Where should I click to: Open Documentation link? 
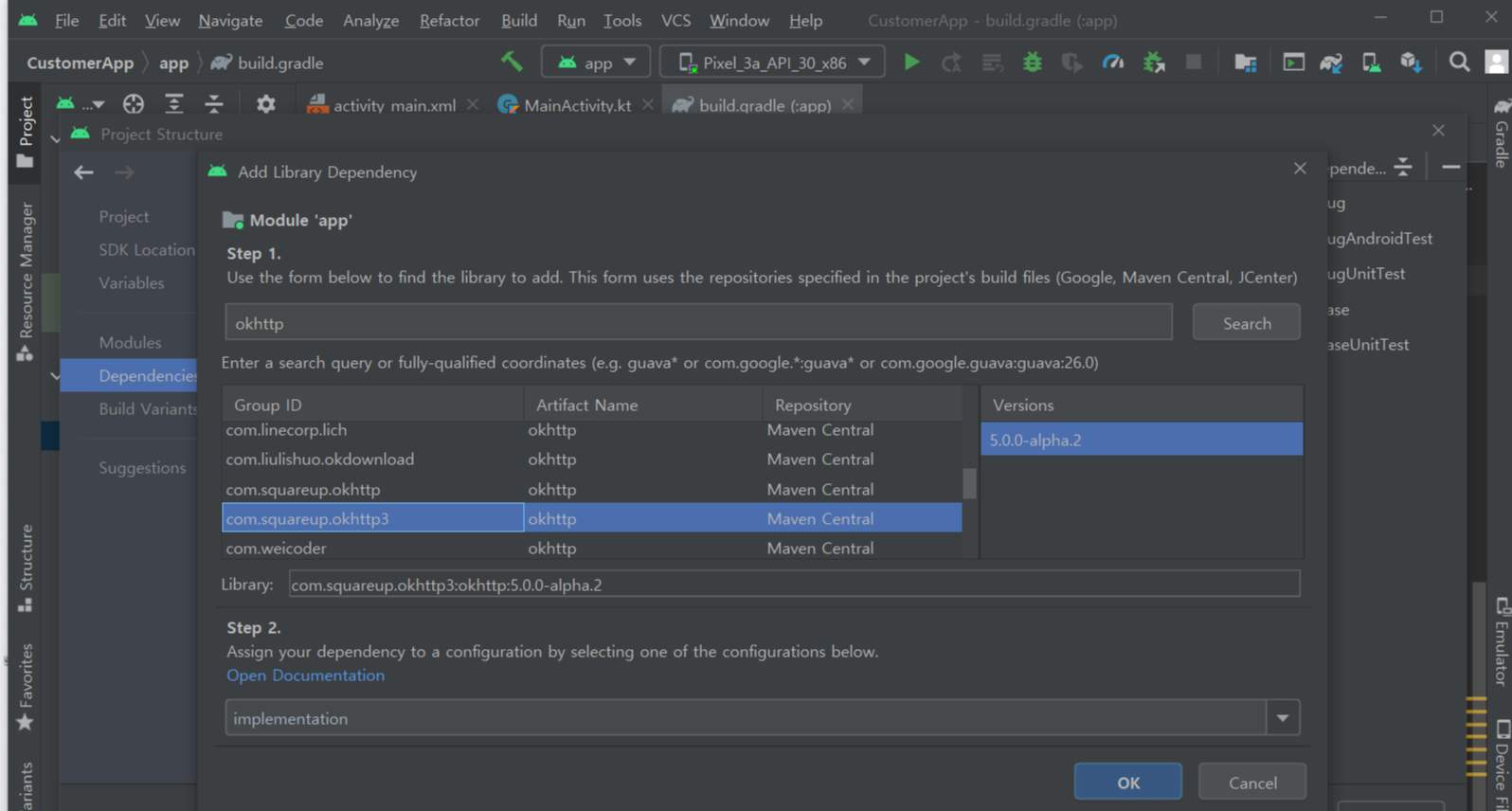click(305, 676)
